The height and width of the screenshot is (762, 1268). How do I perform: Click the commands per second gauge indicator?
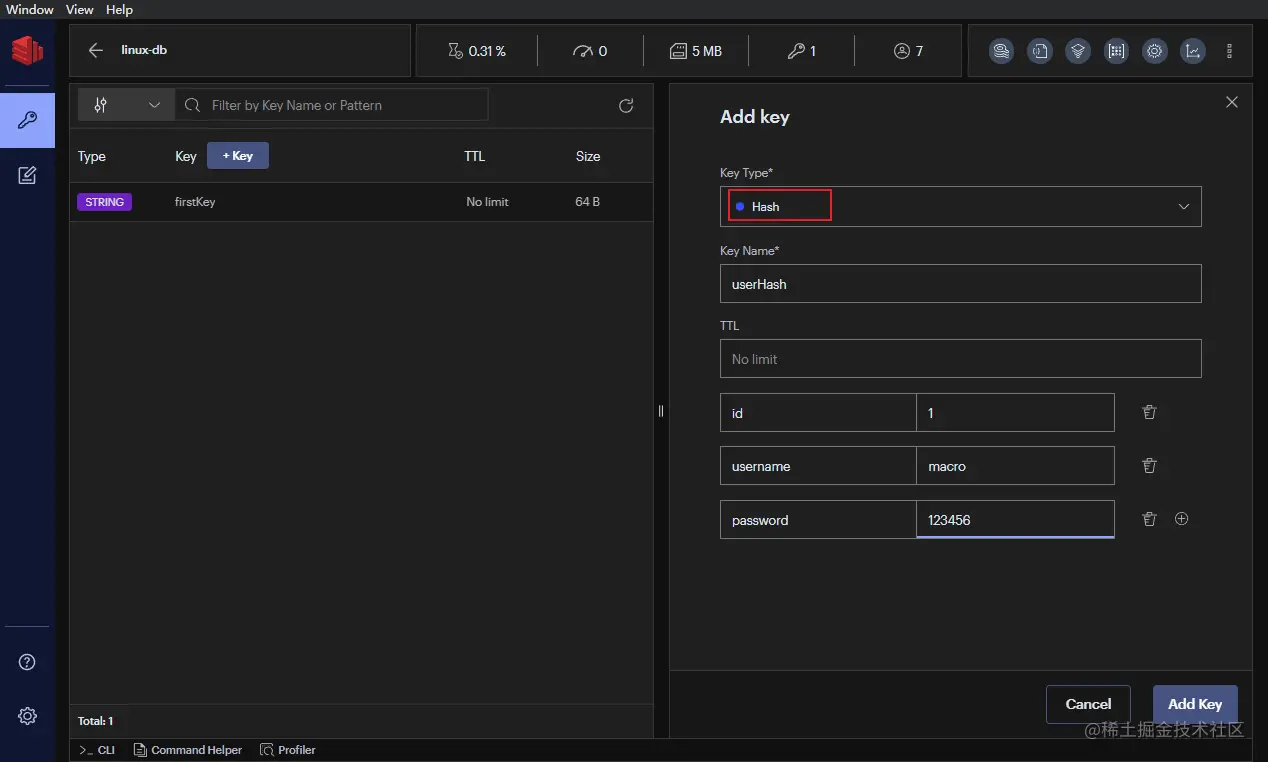click(590, 51)
